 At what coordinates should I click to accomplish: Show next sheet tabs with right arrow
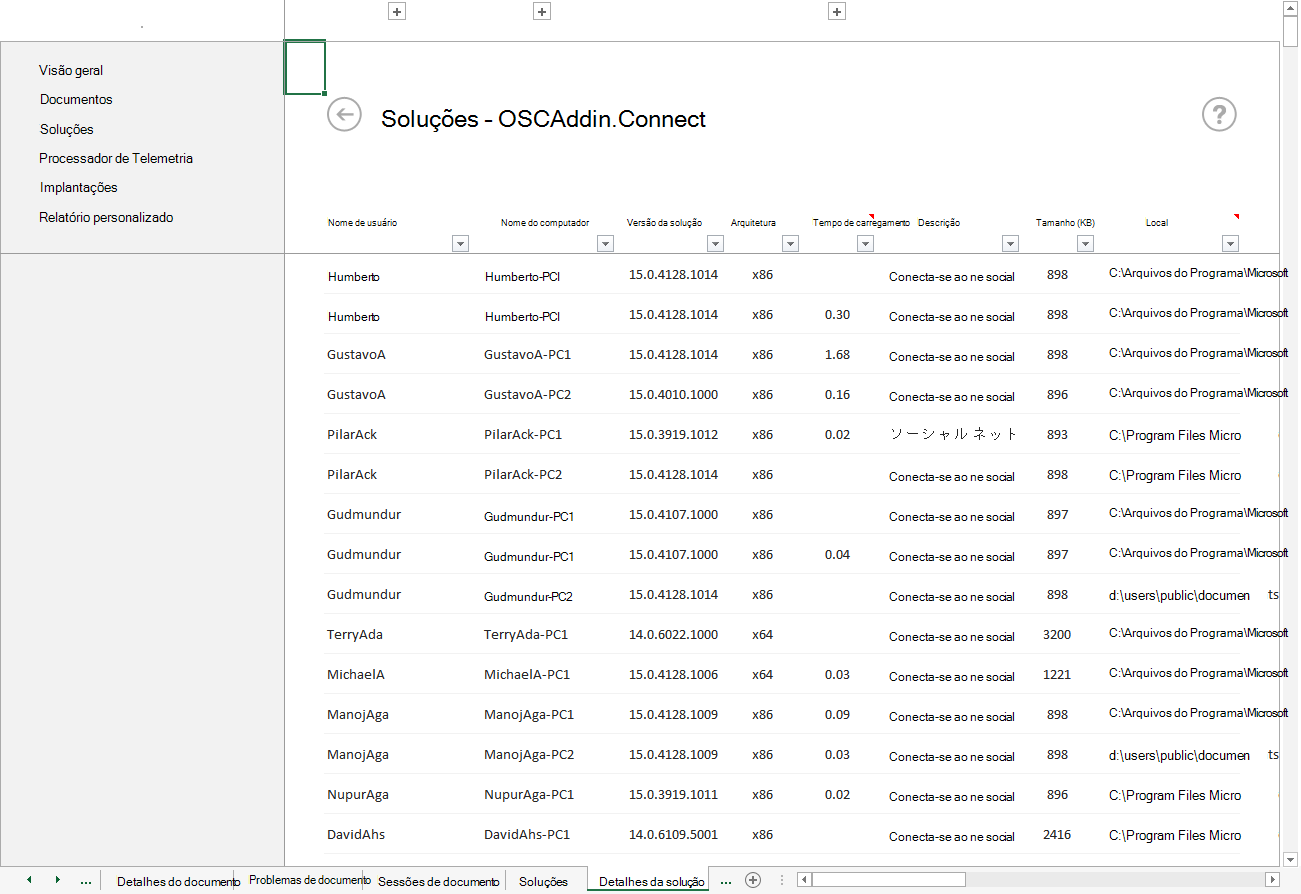coord(57,880)
